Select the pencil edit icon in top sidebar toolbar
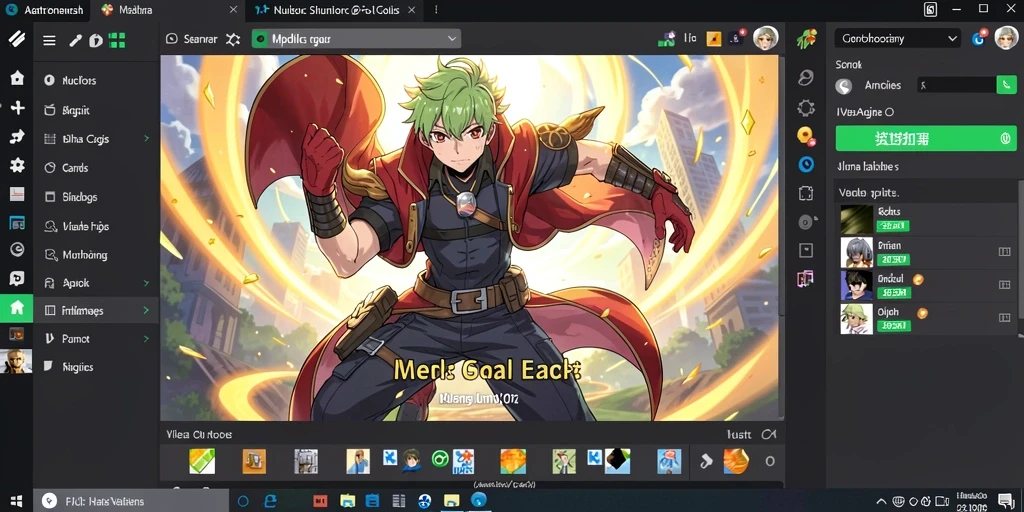 (76, 40)
